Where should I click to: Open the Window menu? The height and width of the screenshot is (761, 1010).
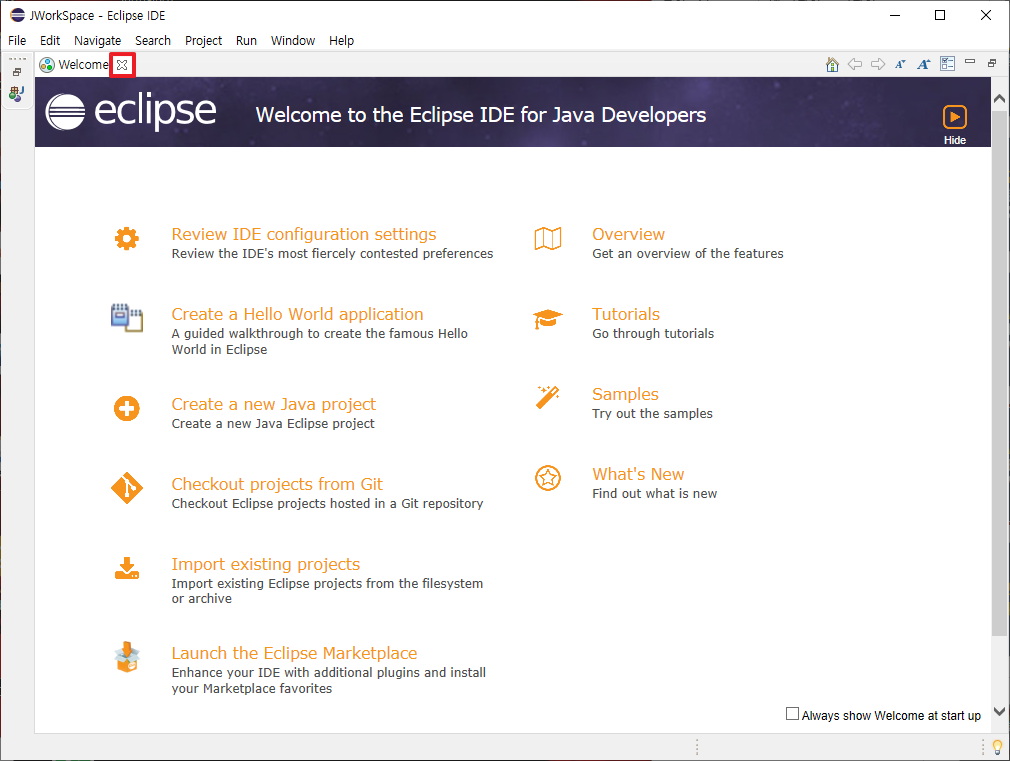click(x=292, y=41)
